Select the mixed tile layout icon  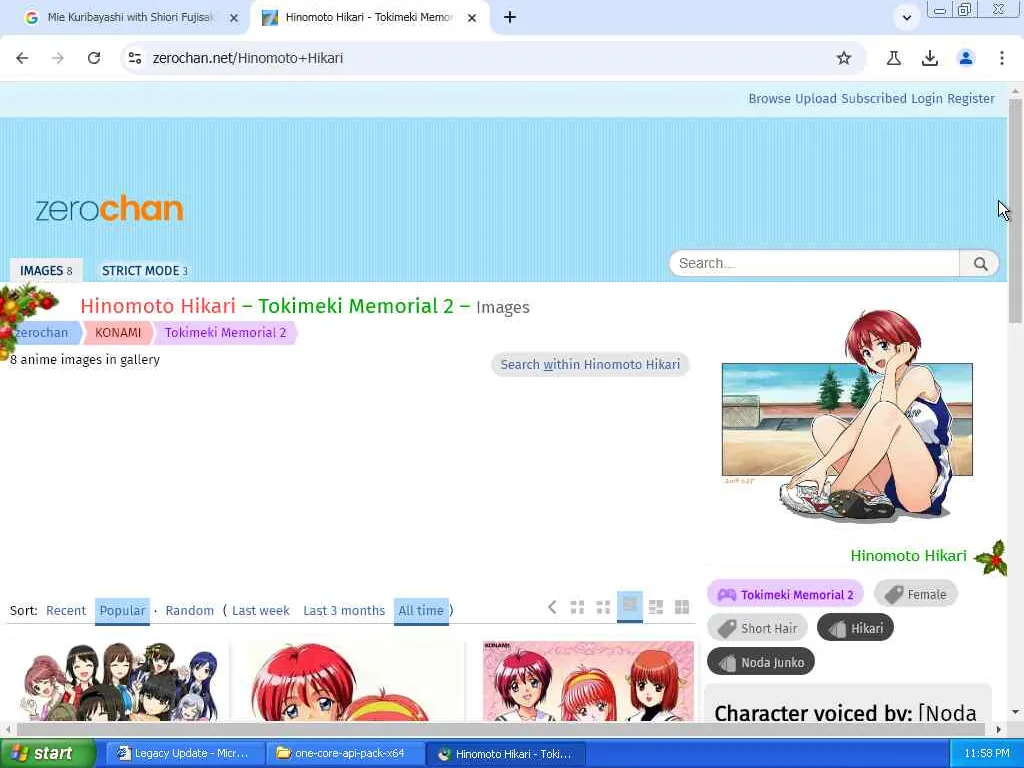tap(656, 607)
